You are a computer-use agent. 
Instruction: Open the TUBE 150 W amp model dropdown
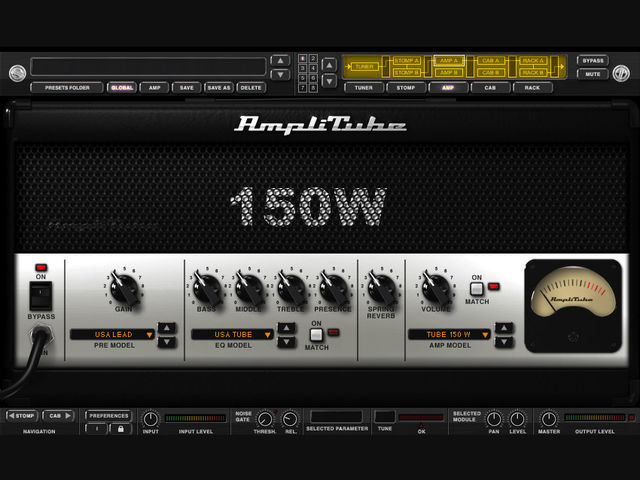tap(449, 334)
